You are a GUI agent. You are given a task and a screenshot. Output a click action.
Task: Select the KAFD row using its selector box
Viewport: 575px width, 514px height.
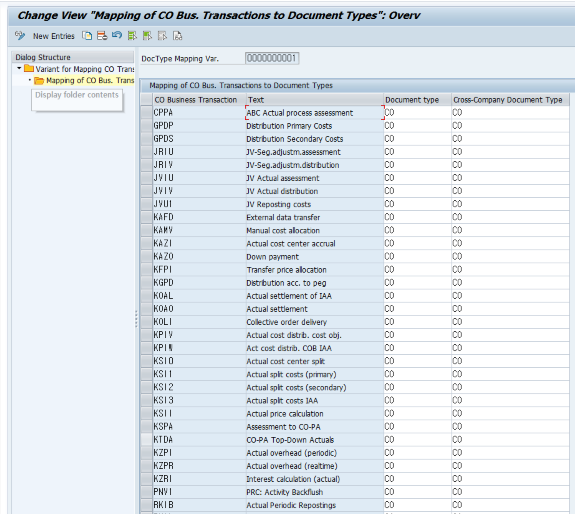pyautogui.click(x=147, y=217)
